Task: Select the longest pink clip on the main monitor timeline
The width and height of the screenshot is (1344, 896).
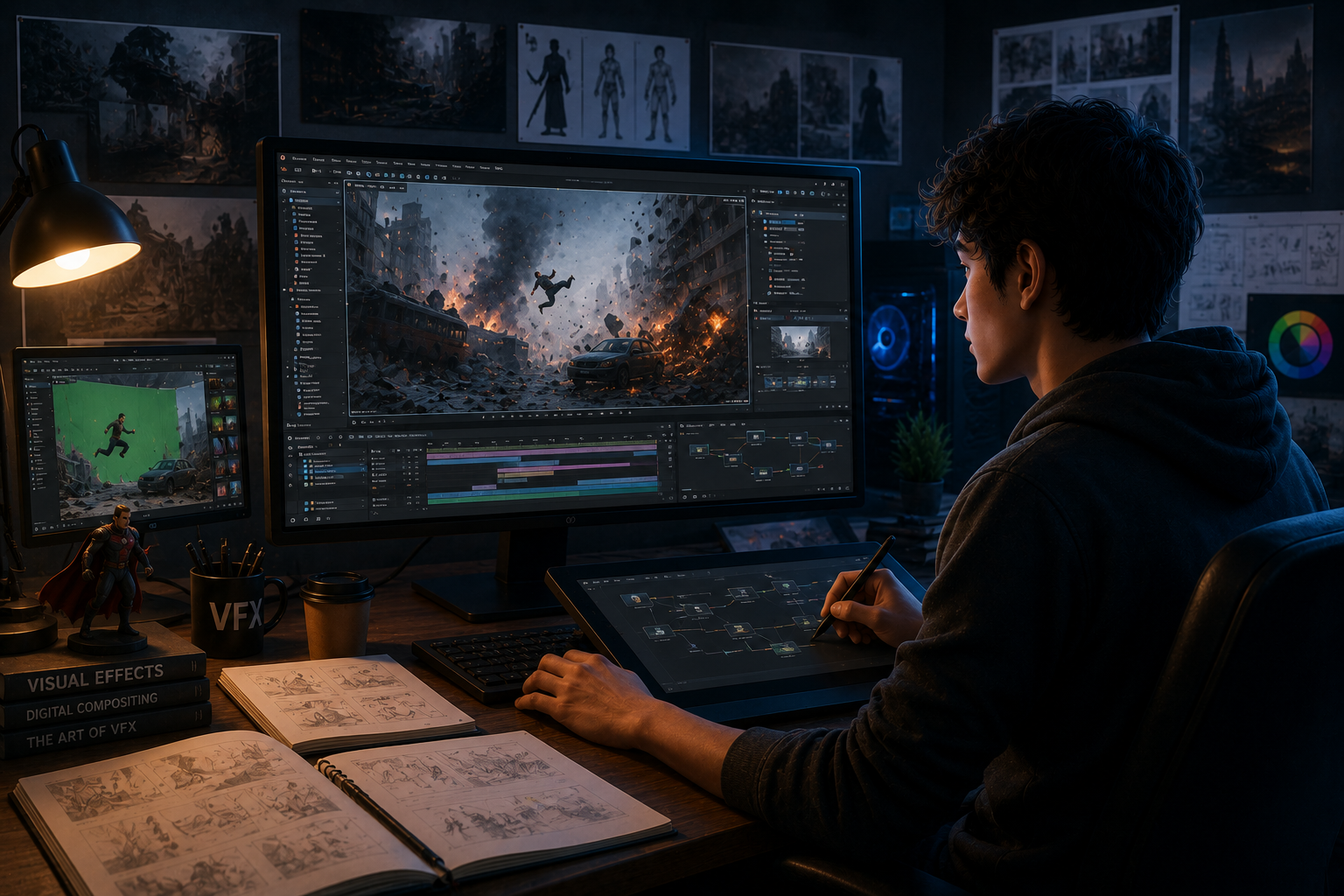Action: pyautogui.click(x=542, y=453)
